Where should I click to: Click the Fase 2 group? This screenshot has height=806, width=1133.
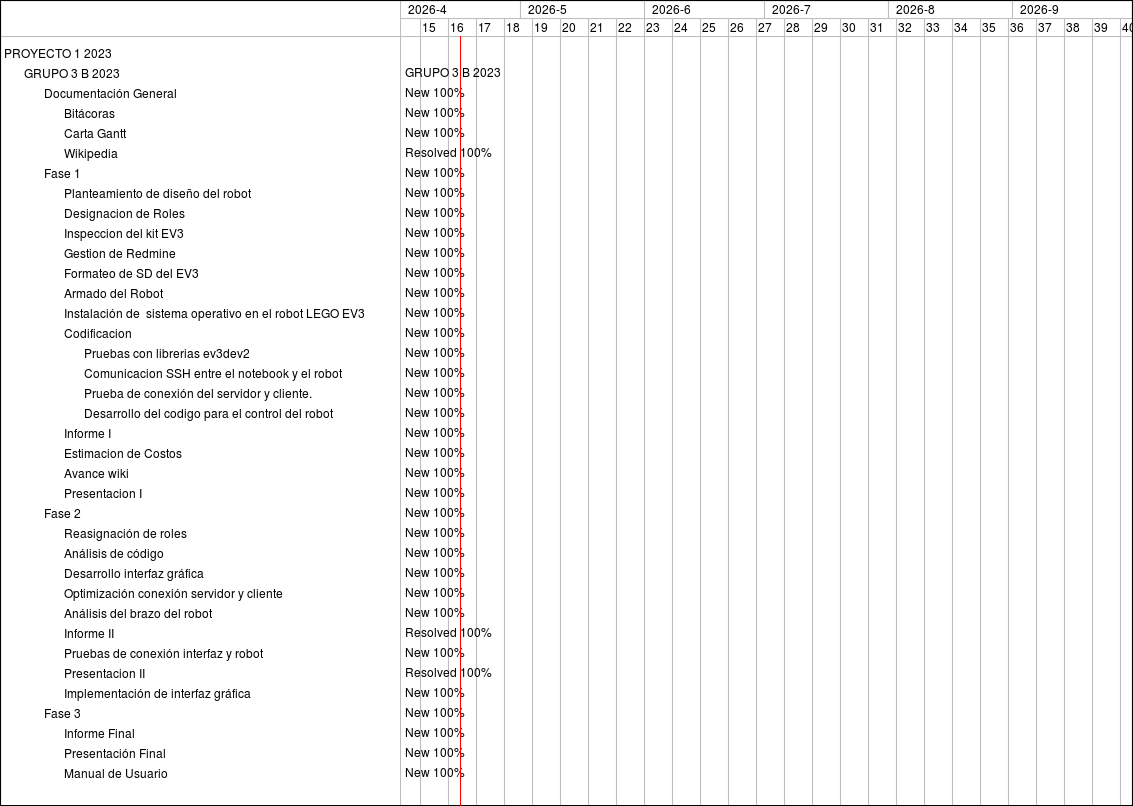(62, 514)
